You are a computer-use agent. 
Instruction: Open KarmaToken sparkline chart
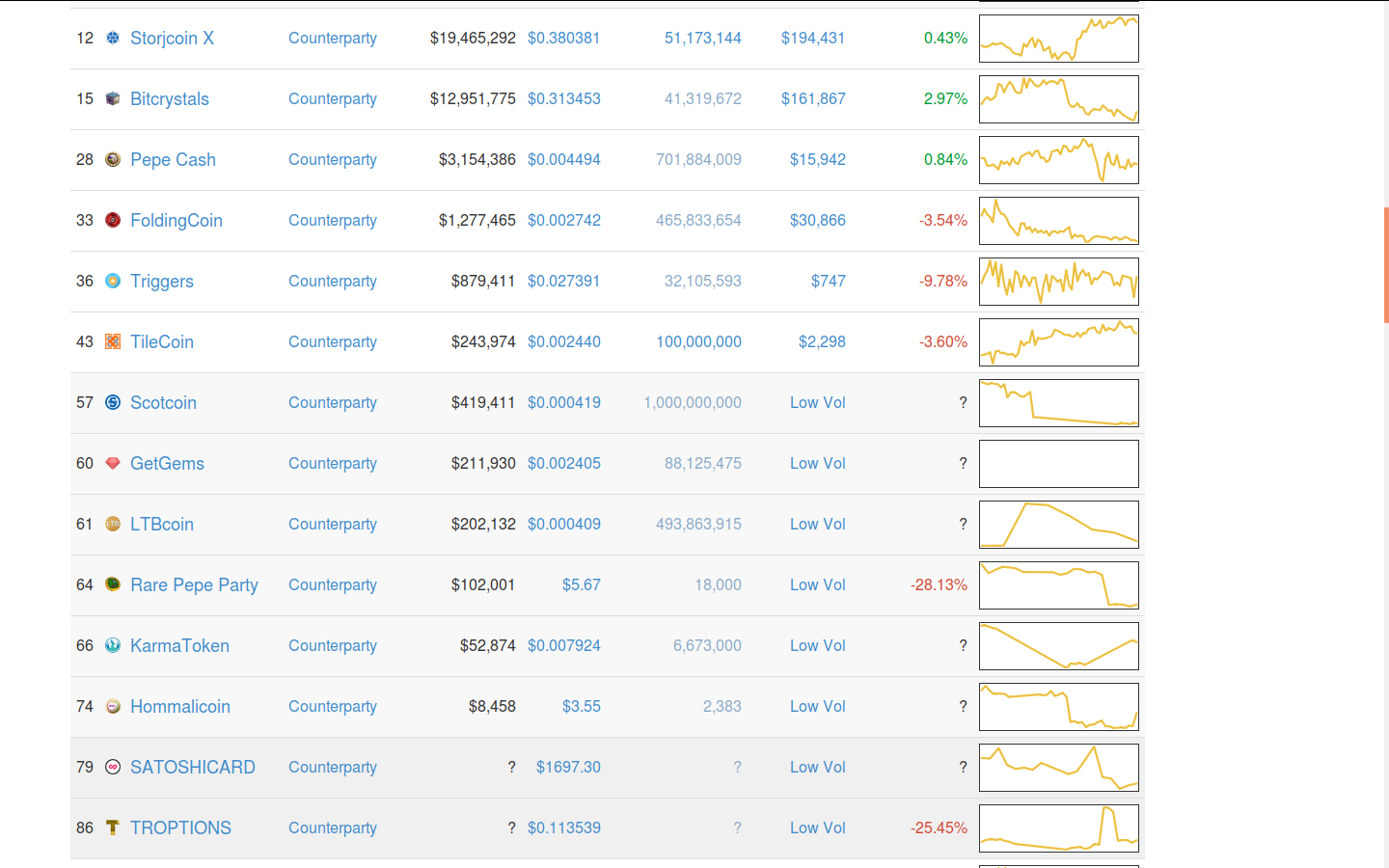coord(1059,646)
